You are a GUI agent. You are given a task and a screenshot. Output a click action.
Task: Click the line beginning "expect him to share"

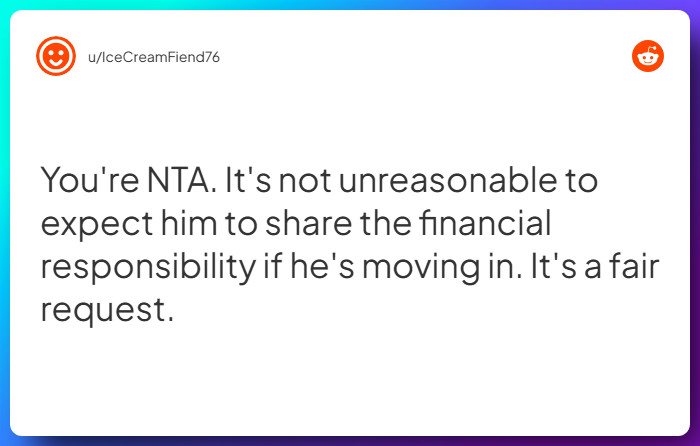coord(296,224)
